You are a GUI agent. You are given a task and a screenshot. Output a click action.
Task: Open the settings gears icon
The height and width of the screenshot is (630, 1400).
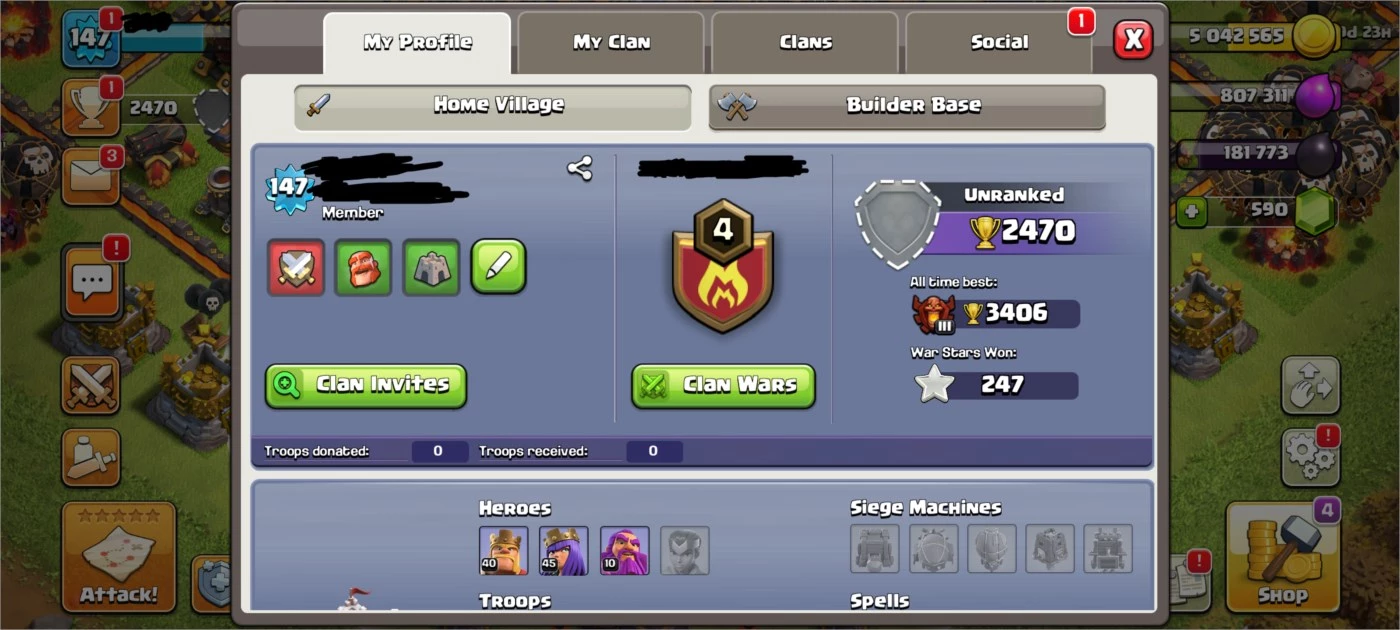tap(1311, 456)
